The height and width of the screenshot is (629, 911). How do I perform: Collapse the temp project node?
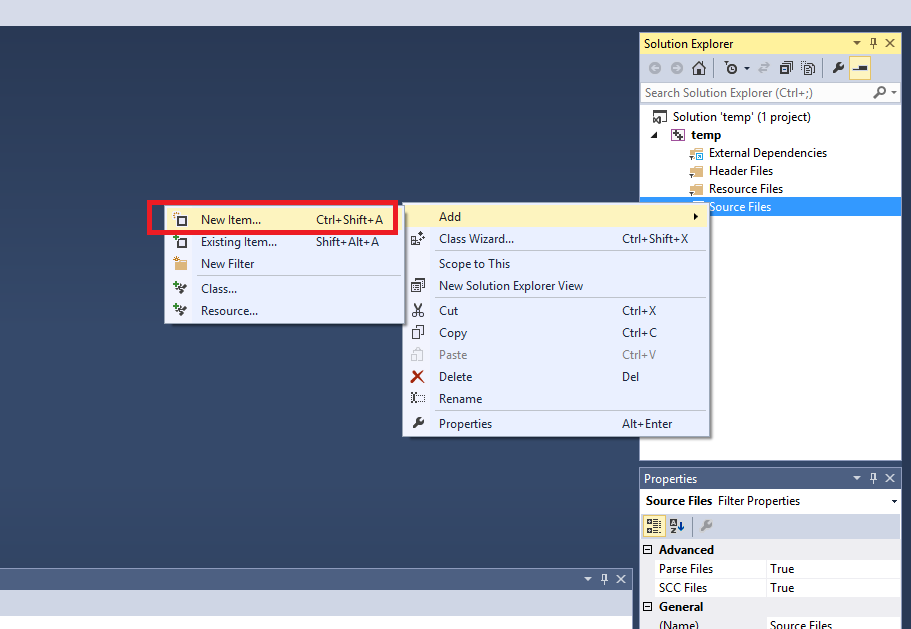pos(655,135)
